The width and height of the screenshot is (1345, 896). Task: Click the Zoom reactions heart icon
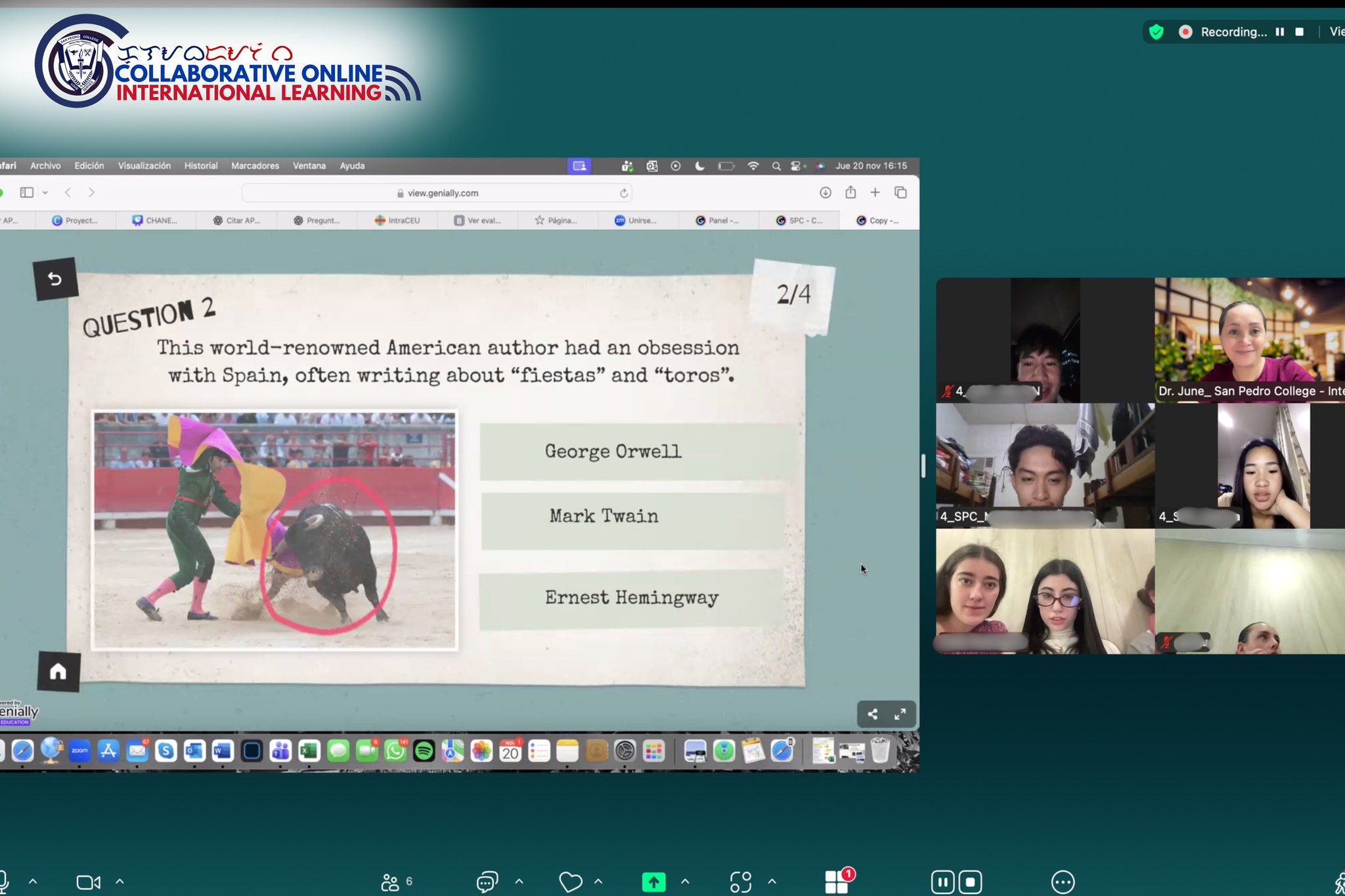click(x=571, y=882)
